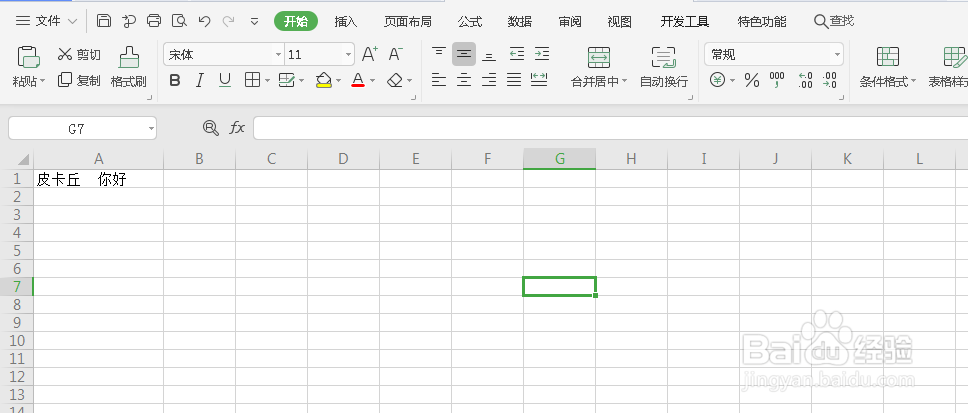968x413 pixels.
Task: Switch to the 审阅 tab
Action: (570, 22)
